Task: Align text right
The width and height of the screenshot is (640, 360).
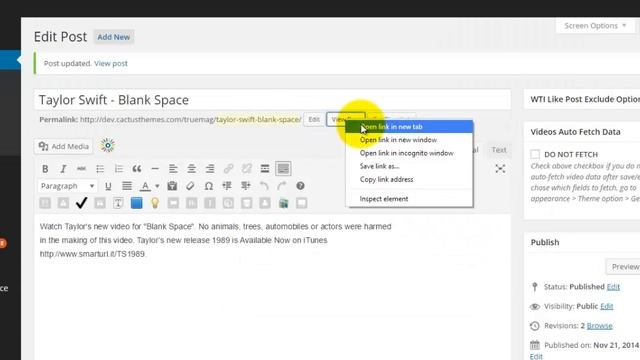Action: point(210,169)
